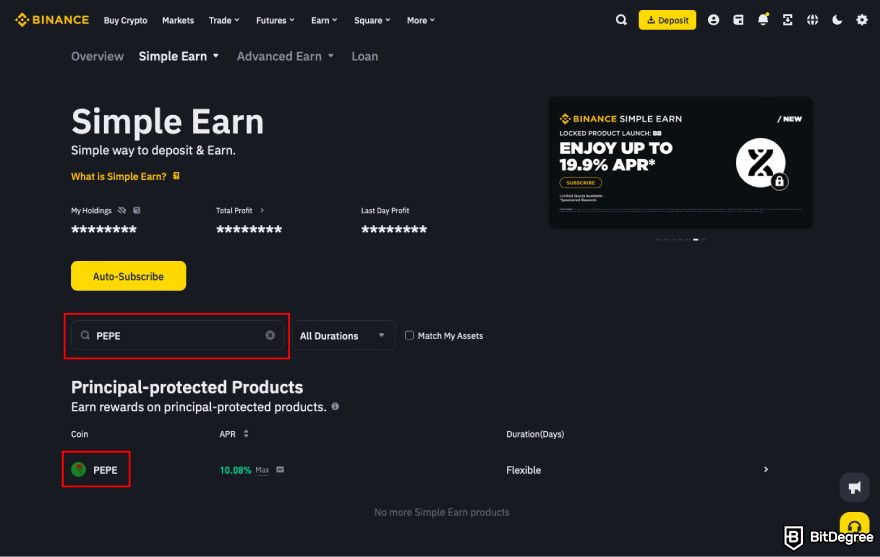Click the Deposit button
Viewport: 880px width, 557px height.
coord(667,20)
